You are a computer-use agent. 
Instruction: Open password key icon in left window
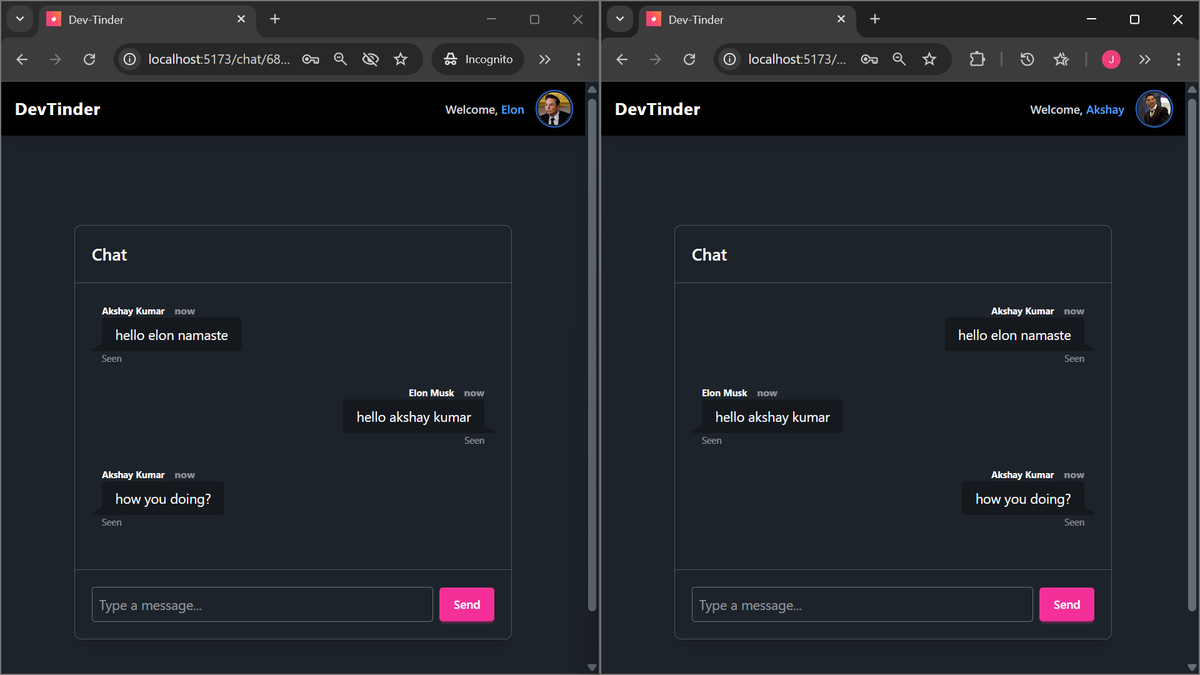click(311, 59)
